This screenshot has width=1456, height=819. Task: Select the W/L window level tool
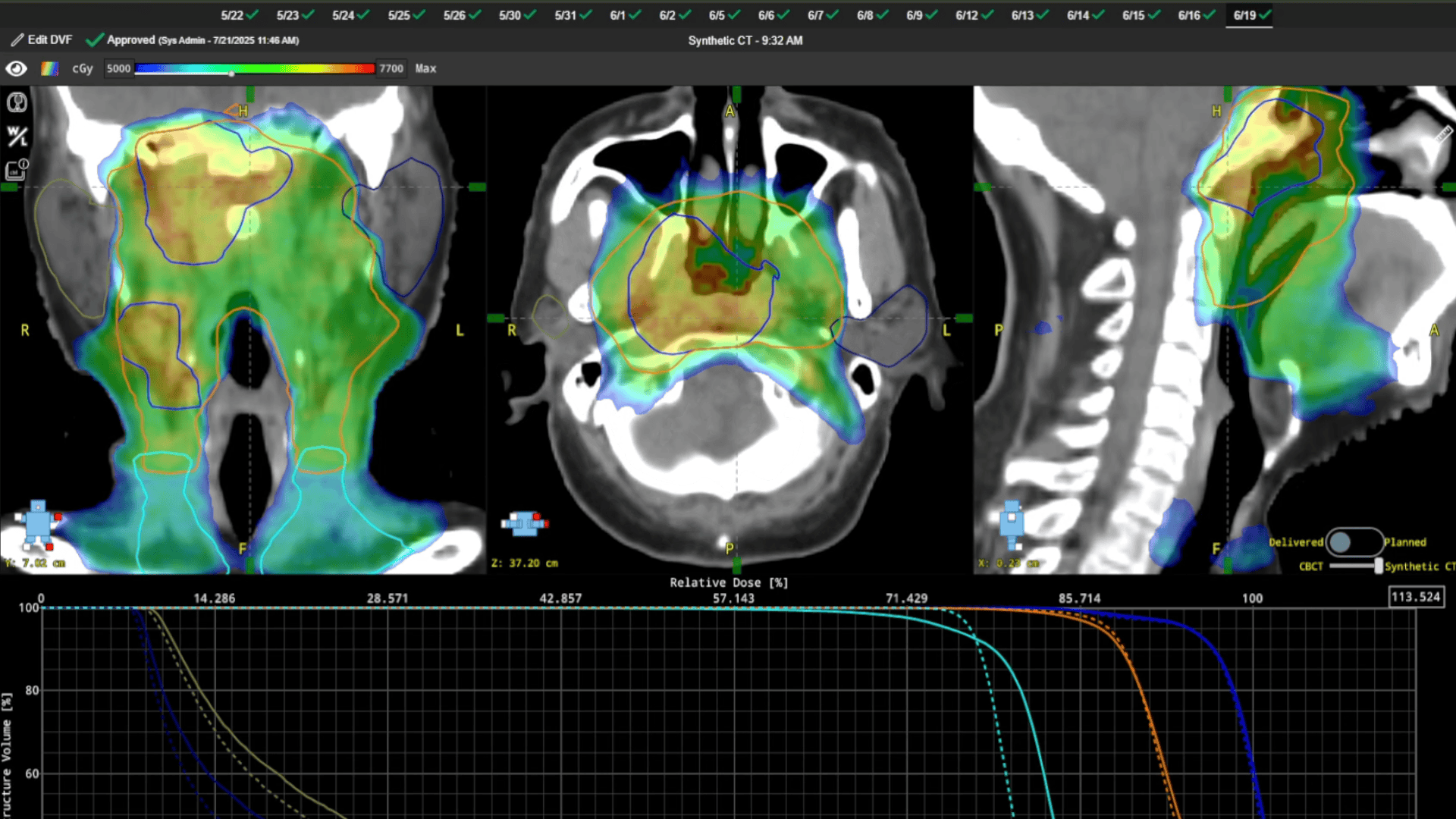pos(17,136)
